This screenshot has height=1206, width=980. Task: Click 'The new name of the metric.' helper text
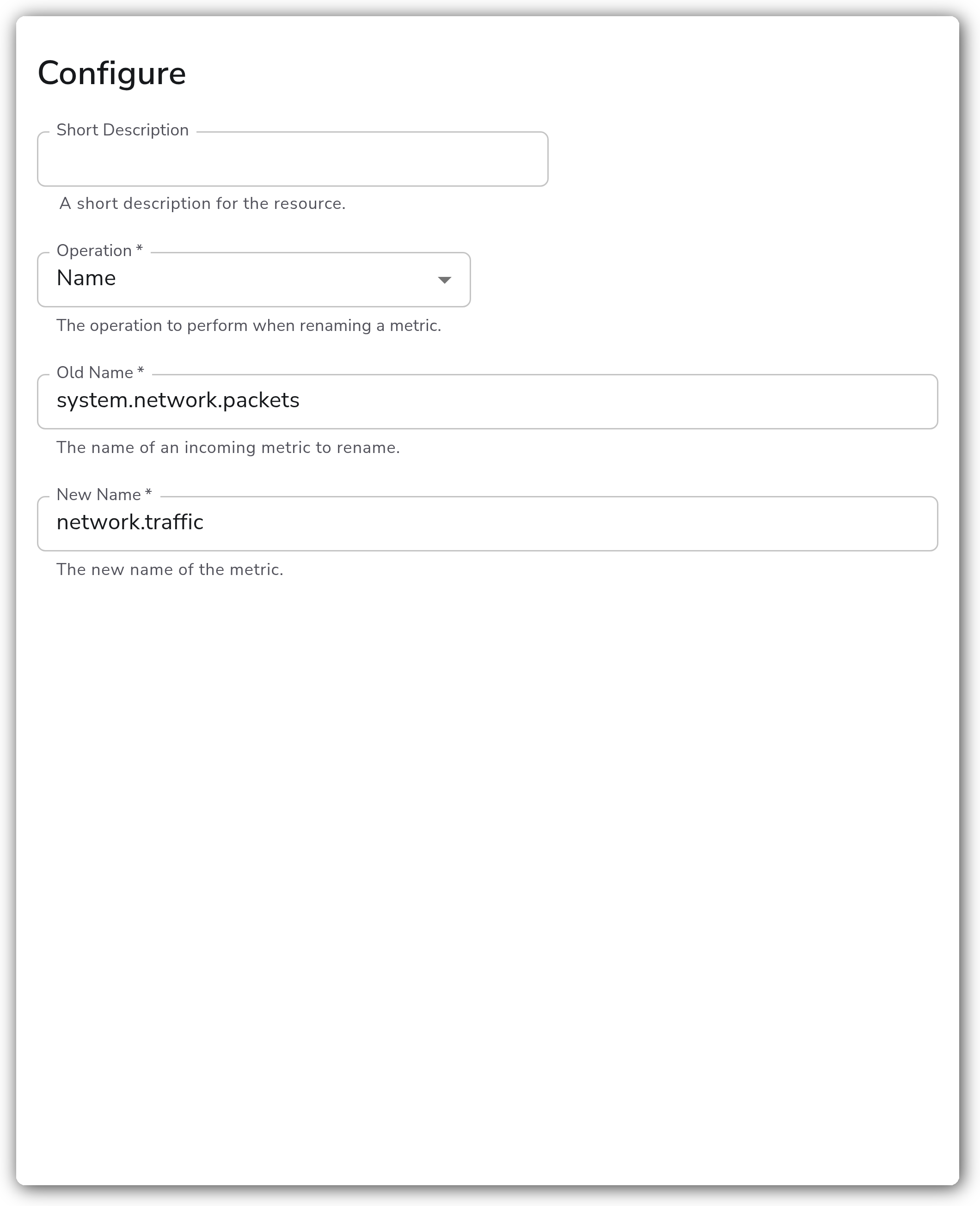(170, 569)
